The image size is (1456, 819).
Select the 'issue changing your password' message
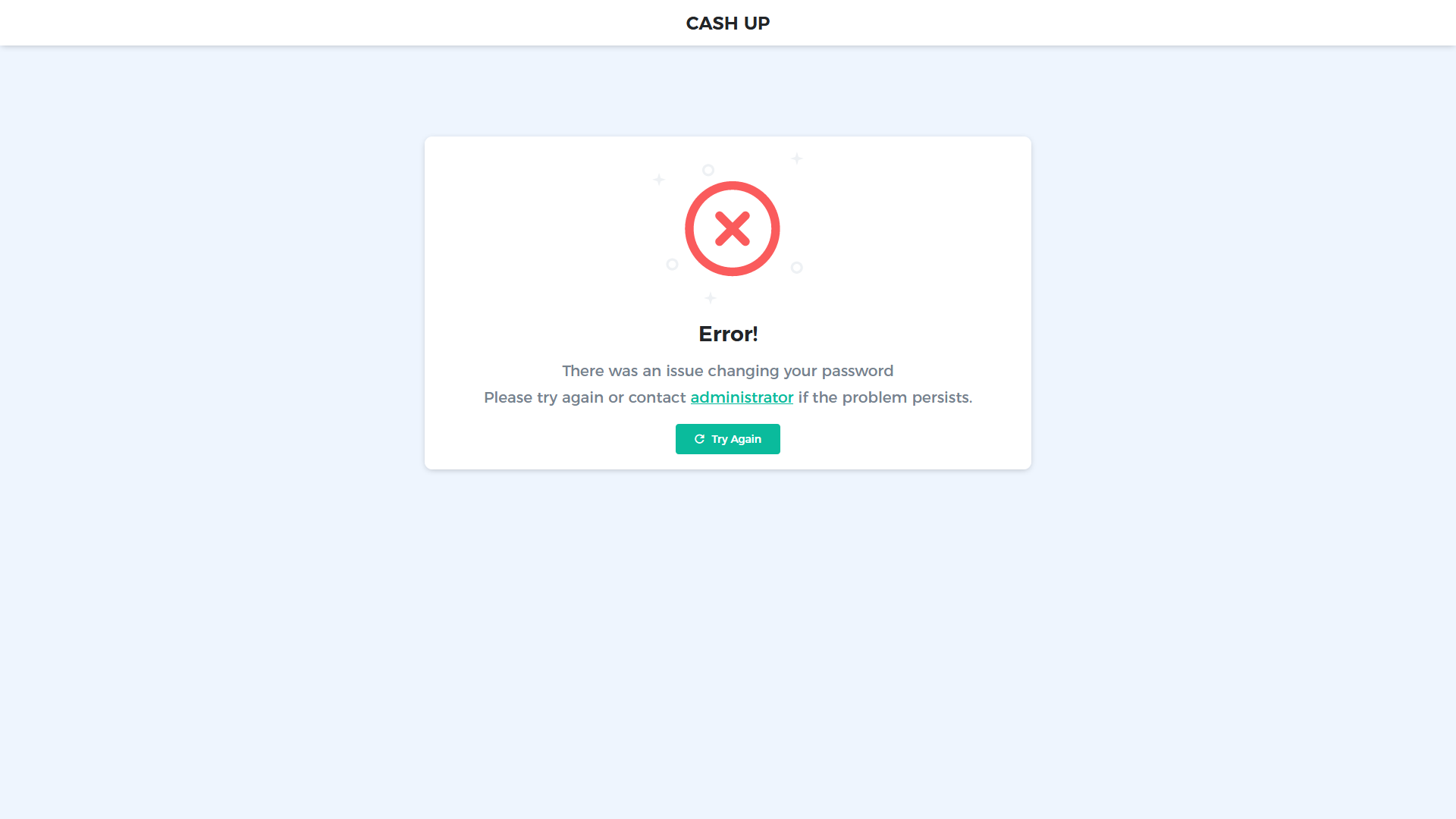click(x=780, y=372)
